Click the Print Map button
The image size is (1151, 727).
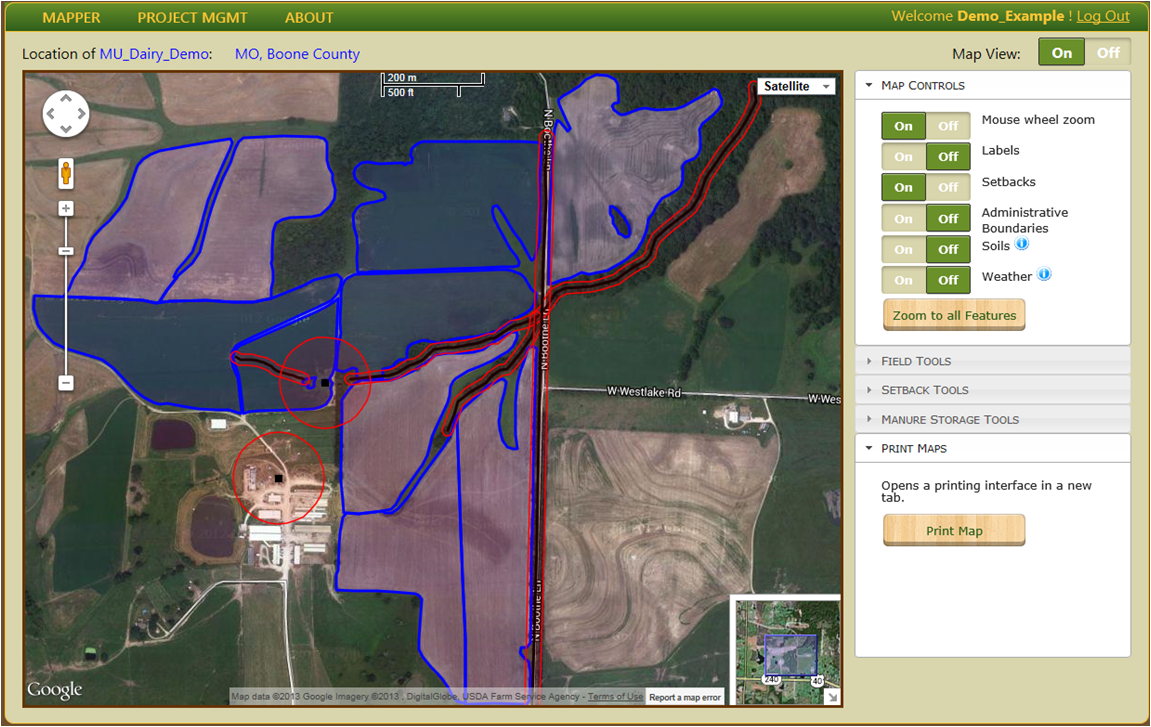point(953,530)
